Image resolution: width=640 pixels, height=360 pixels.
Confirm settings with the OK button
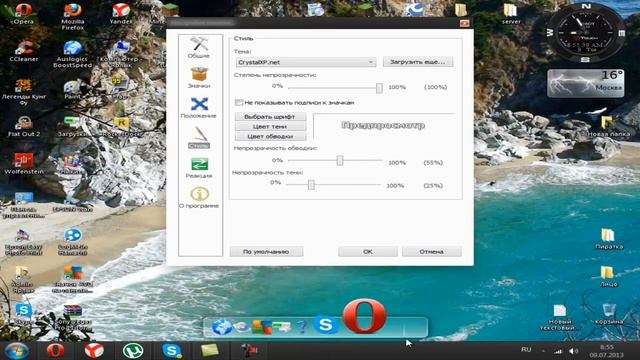[x=368, y=251]
